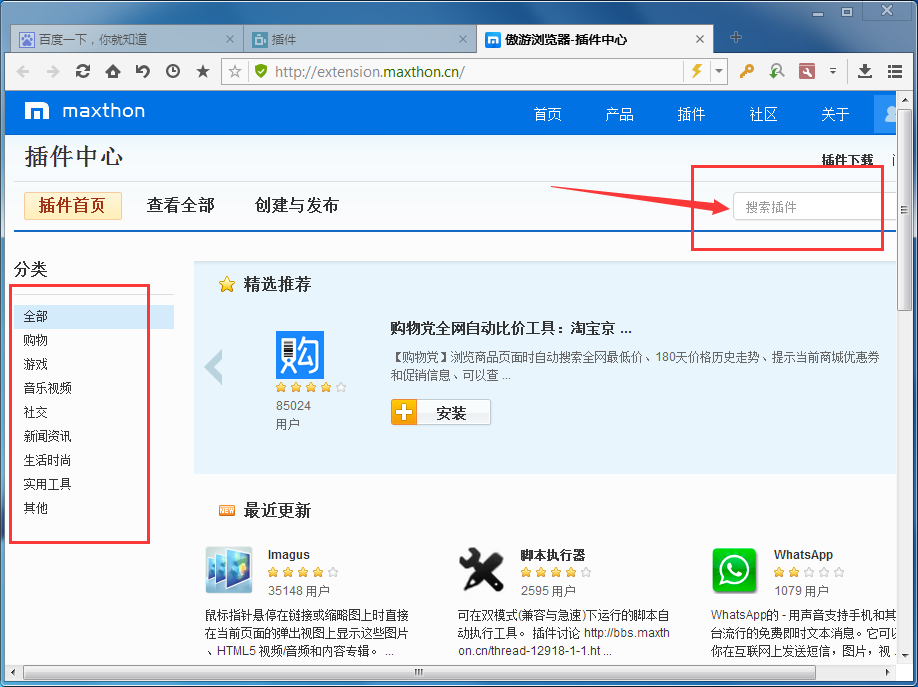Reload the page with the refresh icon
918x687 pixels.
coord(83,71)
